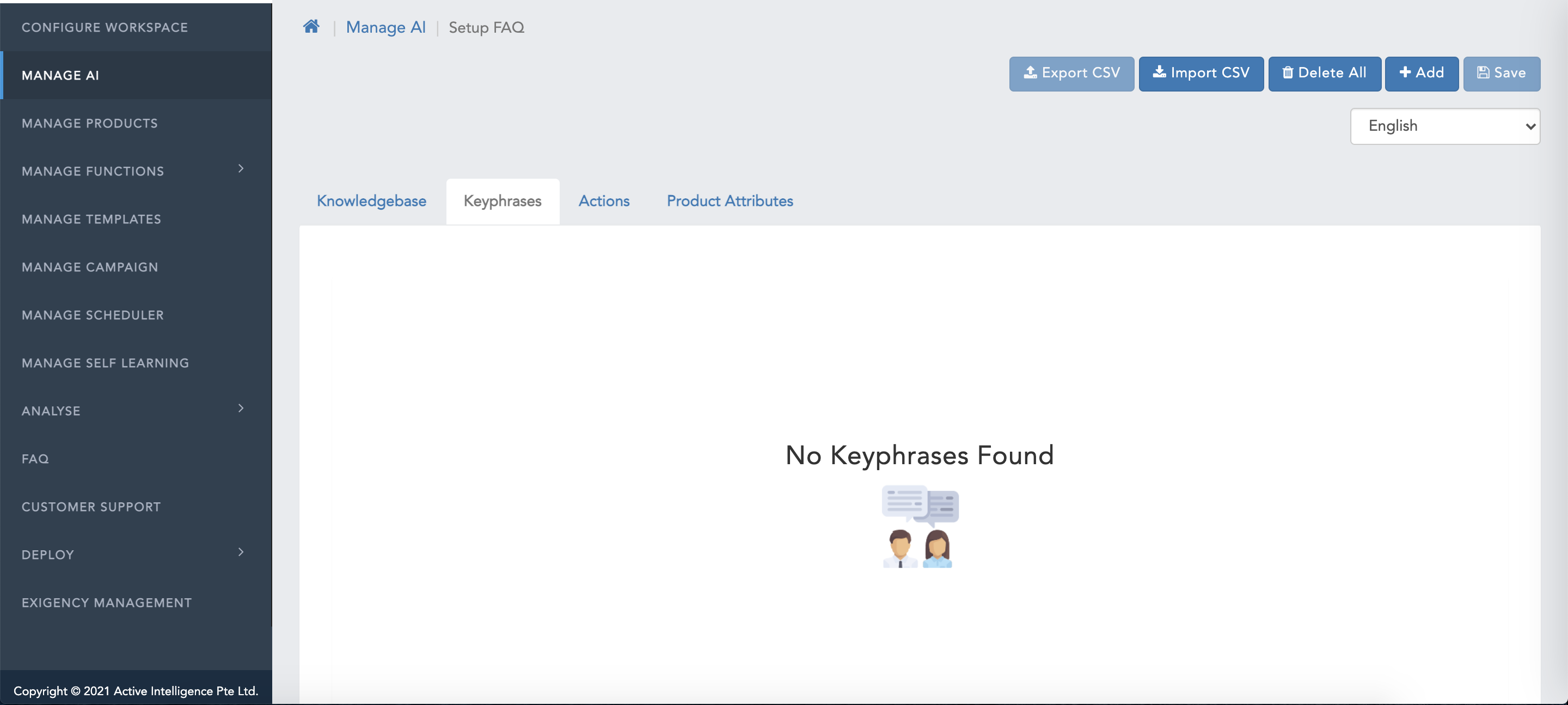Navigate to Customer Support section
This screenshot has height=705, width=1568.
pyautogui.click(x=91, y=506)
